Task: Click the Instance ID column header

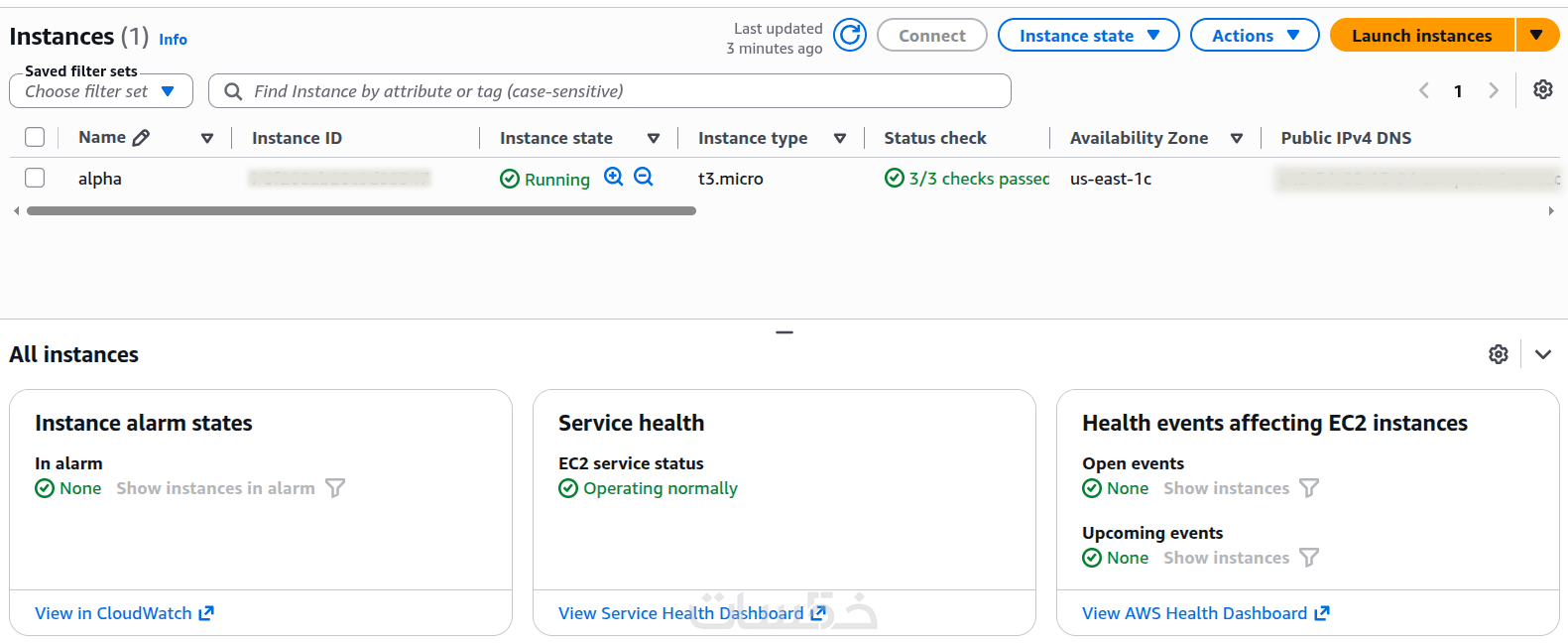Action: pyautogui.click(x=297, y=138)
